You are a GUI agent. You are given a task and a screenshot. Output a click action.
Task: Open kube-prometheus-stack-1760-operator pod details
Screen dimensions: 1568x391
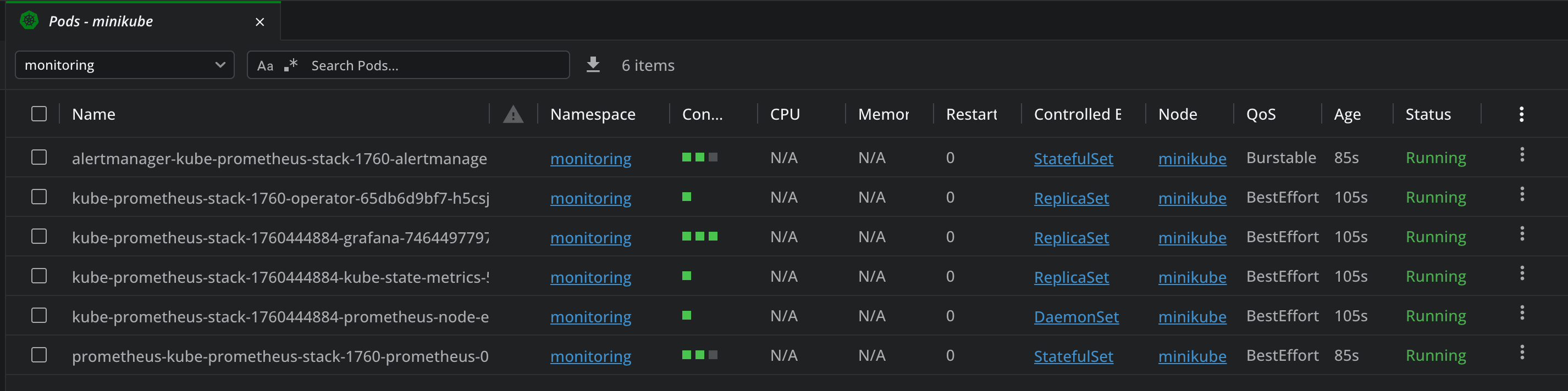[x=280, y=198]
